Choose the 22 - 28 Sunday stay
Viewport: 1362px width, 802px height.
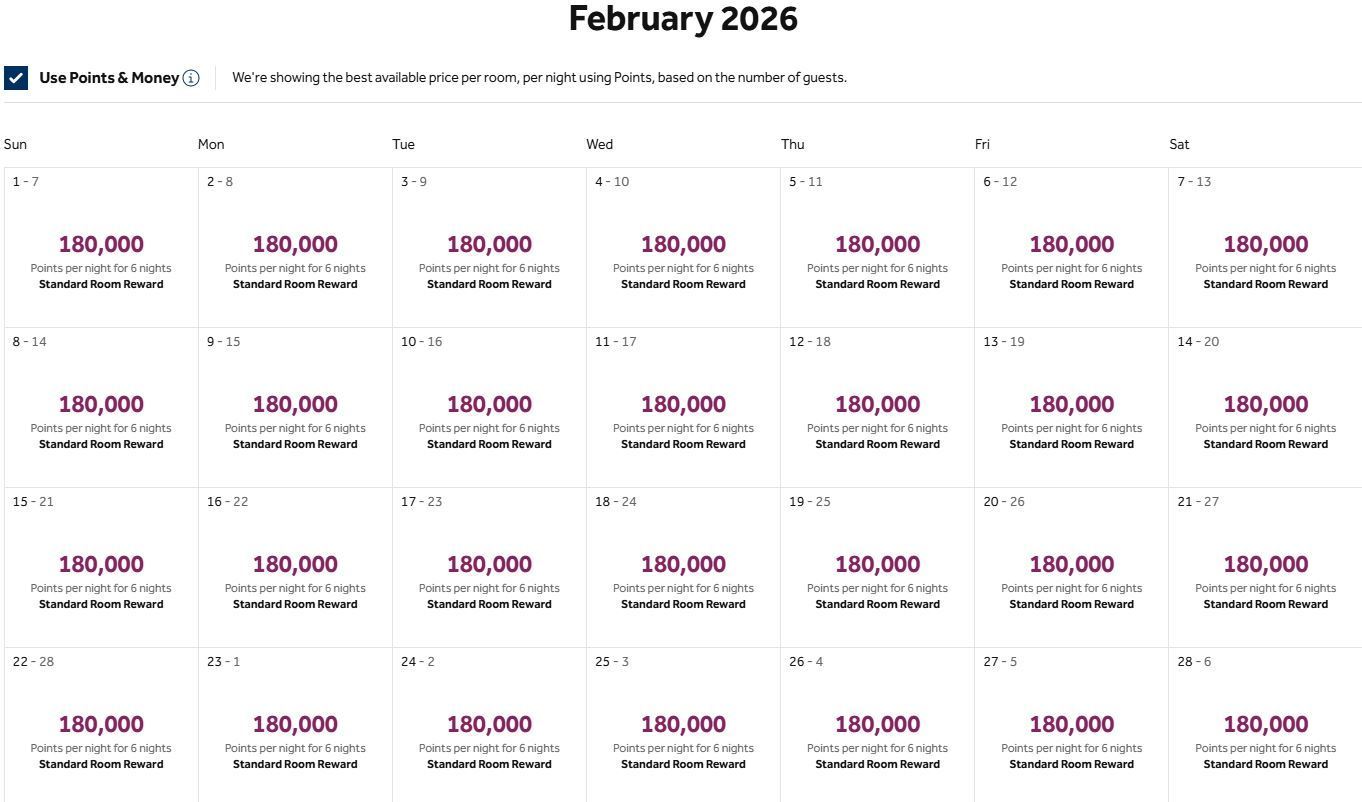[x=101, y=725]
